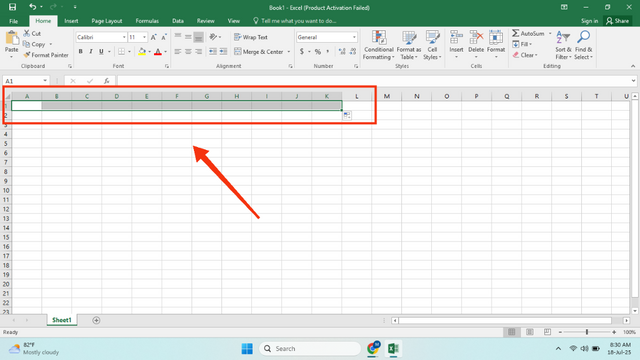Click Merge & Center button
The height and width of the screenshot is (360, 640).
[259, 51]
